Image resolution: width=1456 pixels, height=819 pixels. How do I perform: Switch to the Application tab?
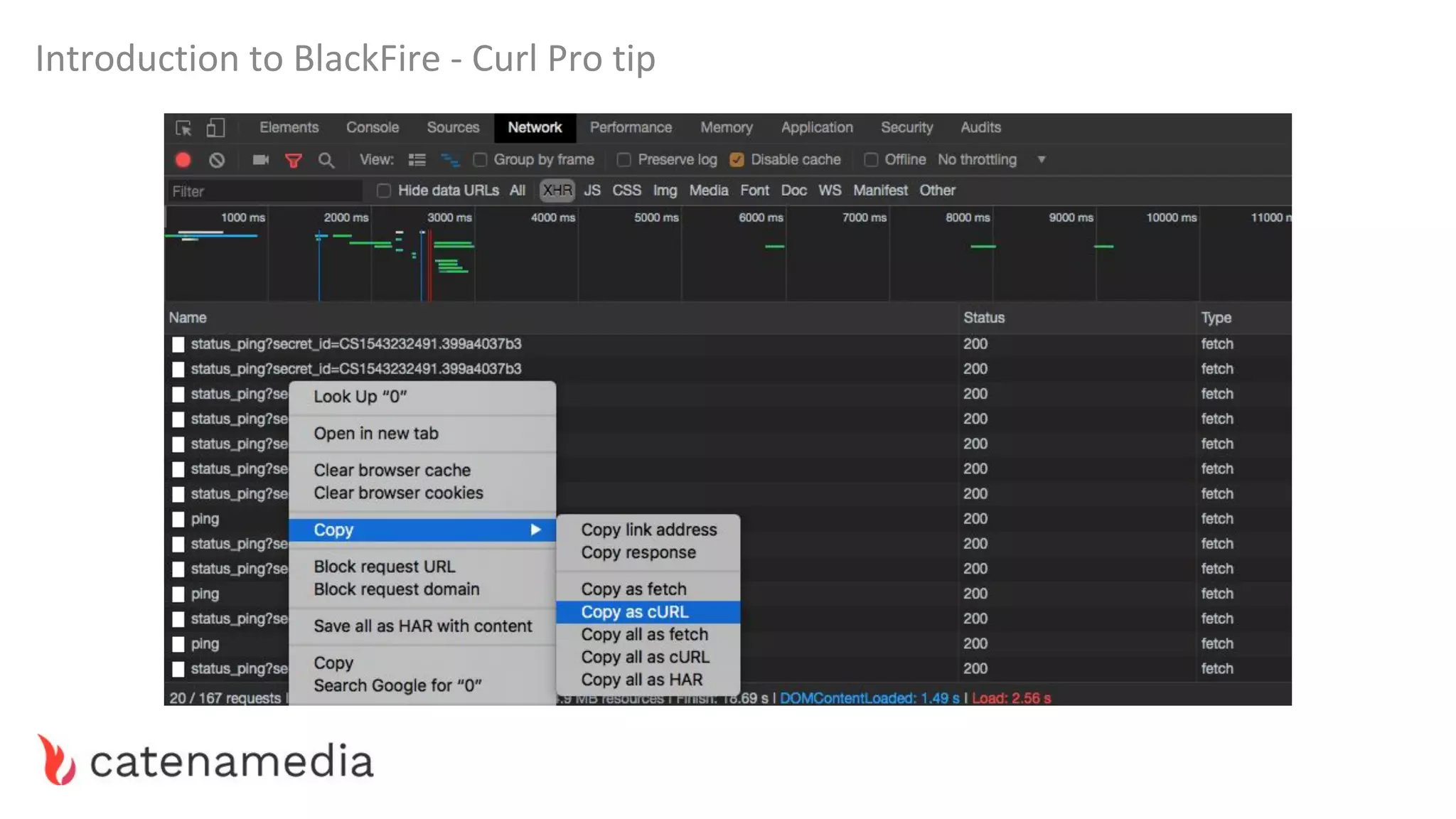pos(817,128)
